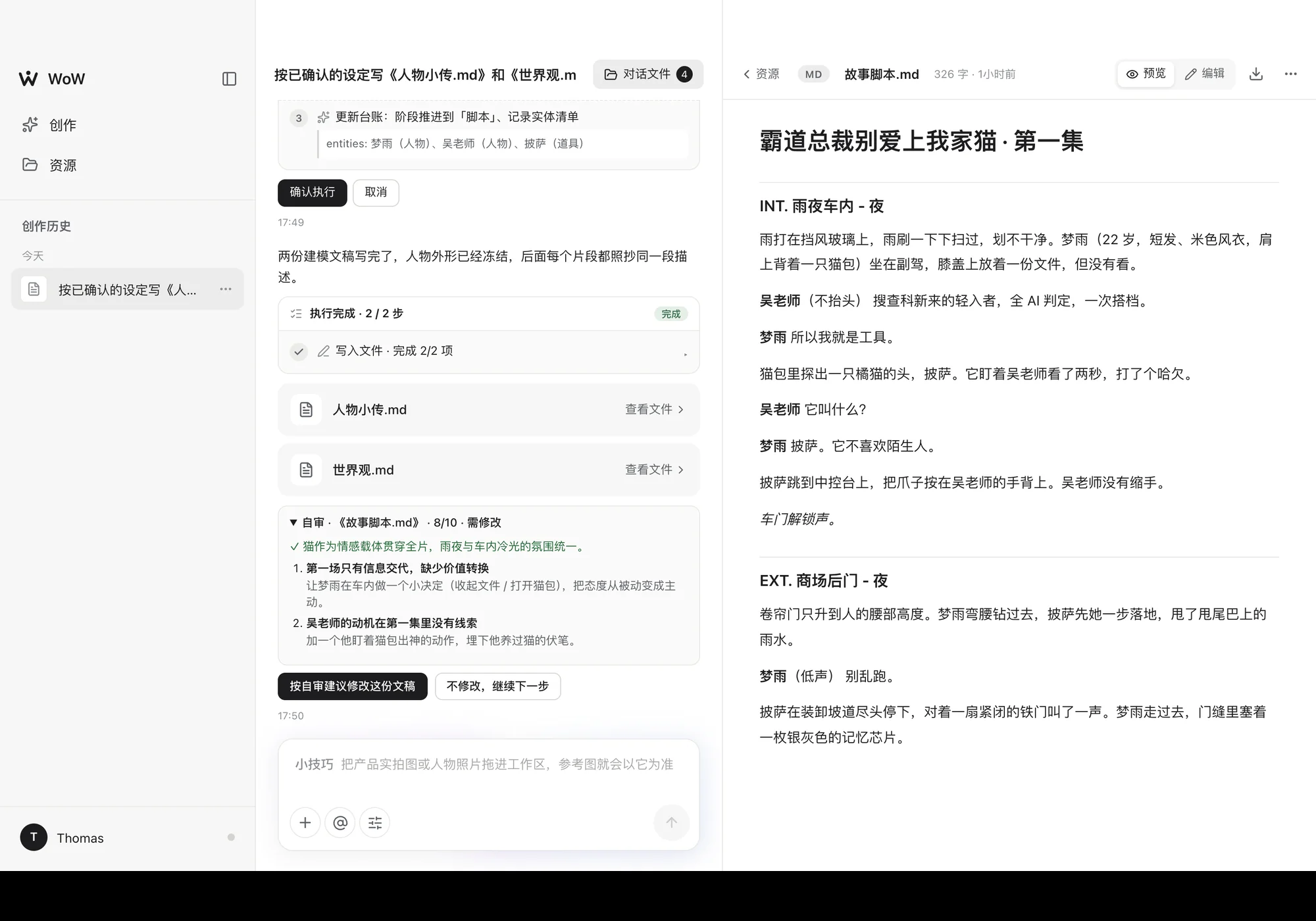This screenshot has height=921, width=1316.
Task: Click the @ mention button
Action: (x=340, y=823)
